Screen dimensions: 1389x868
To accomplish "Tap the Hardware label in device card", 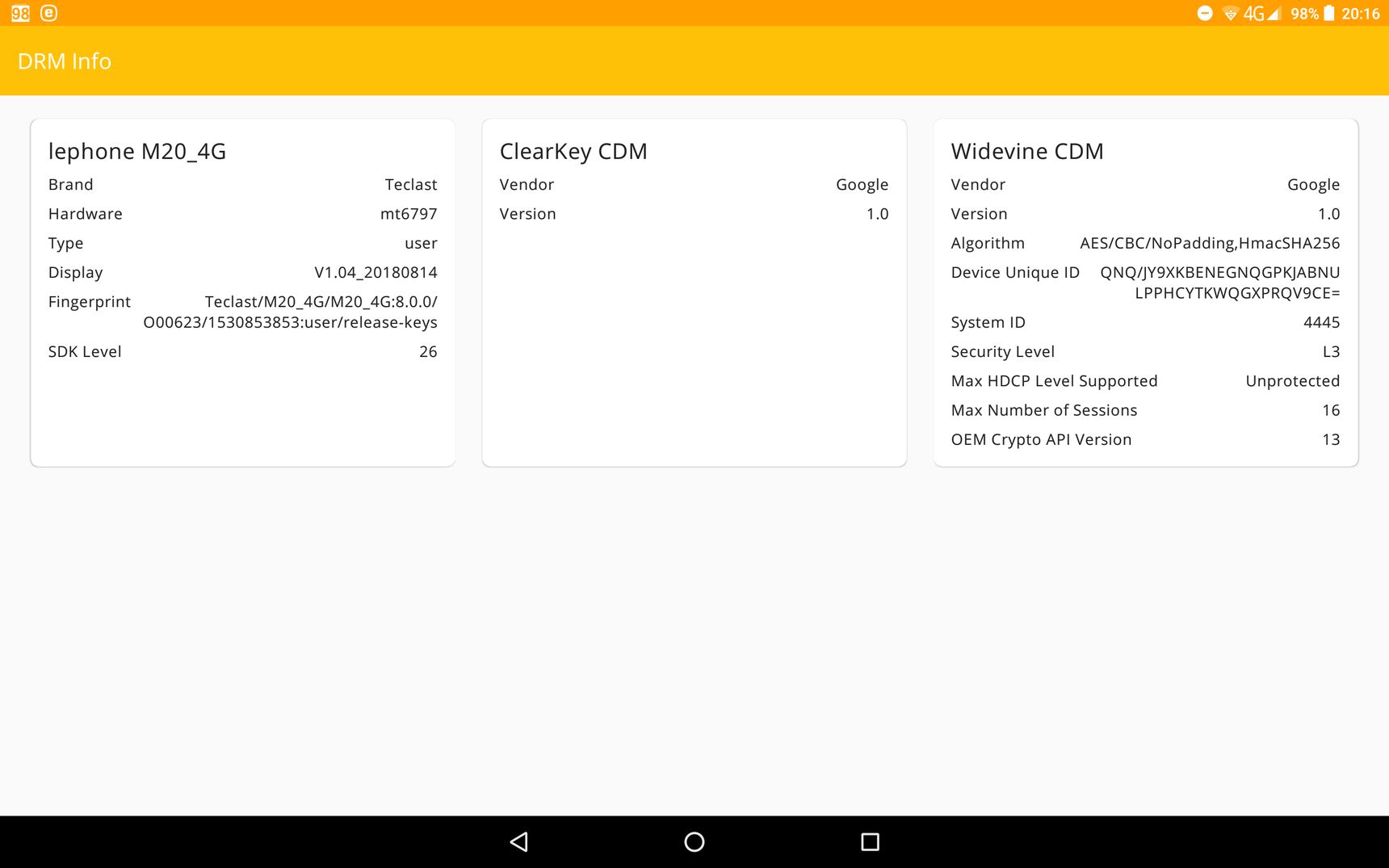I will 86,213.
